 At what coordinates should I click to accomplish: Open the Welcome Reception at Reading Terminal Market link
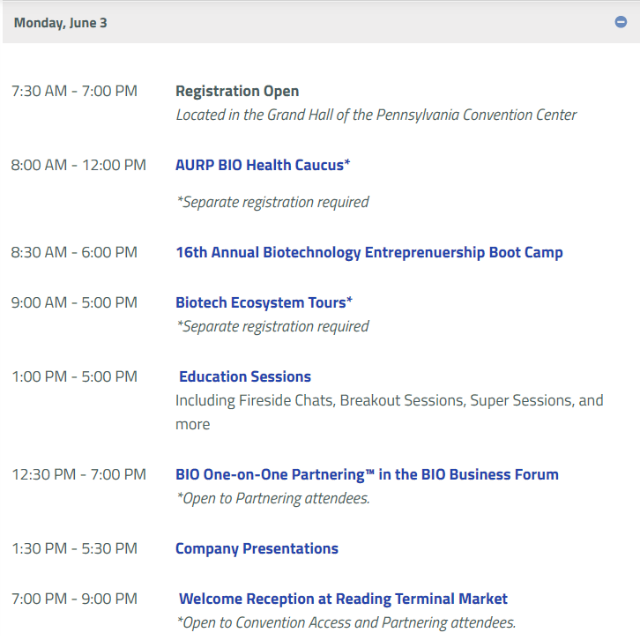coord(343,599)
